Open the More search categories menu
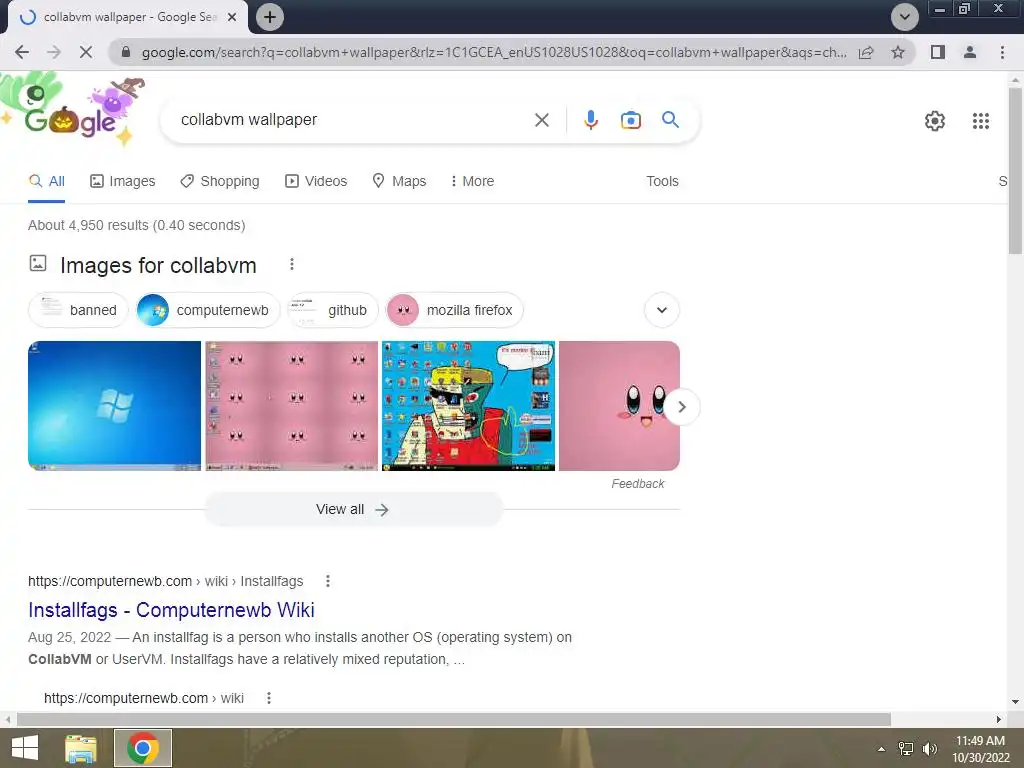Viewport: 1024px width, 768px height. click(x=472, y=182)
